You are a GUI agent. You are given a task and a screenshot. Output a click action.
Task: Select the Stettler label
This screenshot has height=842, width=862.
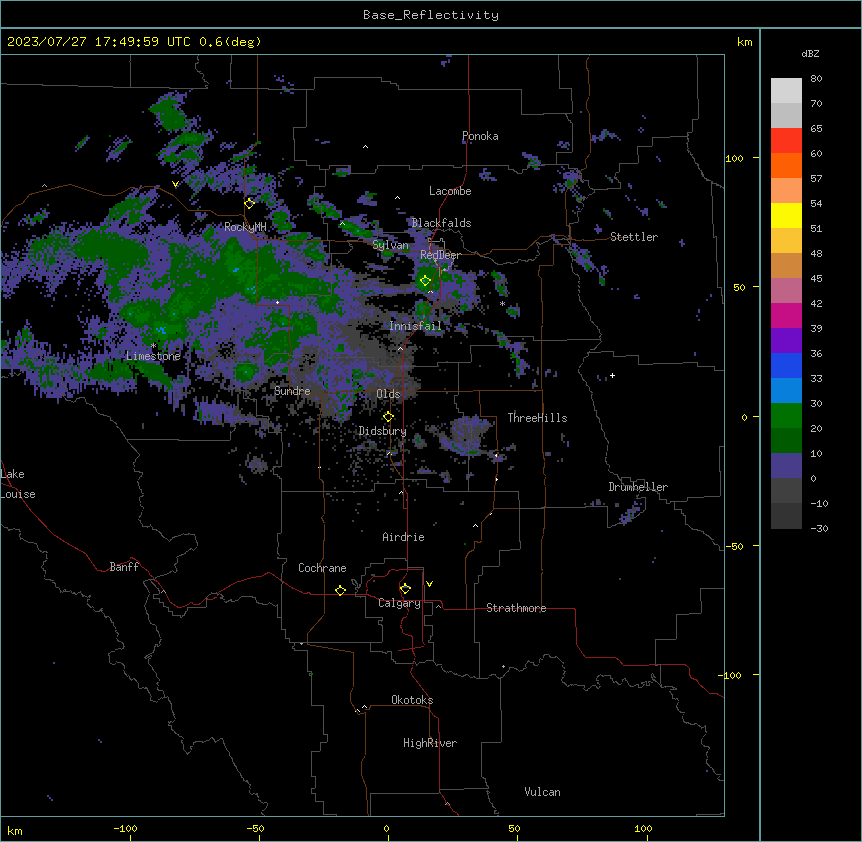point(634,237)
